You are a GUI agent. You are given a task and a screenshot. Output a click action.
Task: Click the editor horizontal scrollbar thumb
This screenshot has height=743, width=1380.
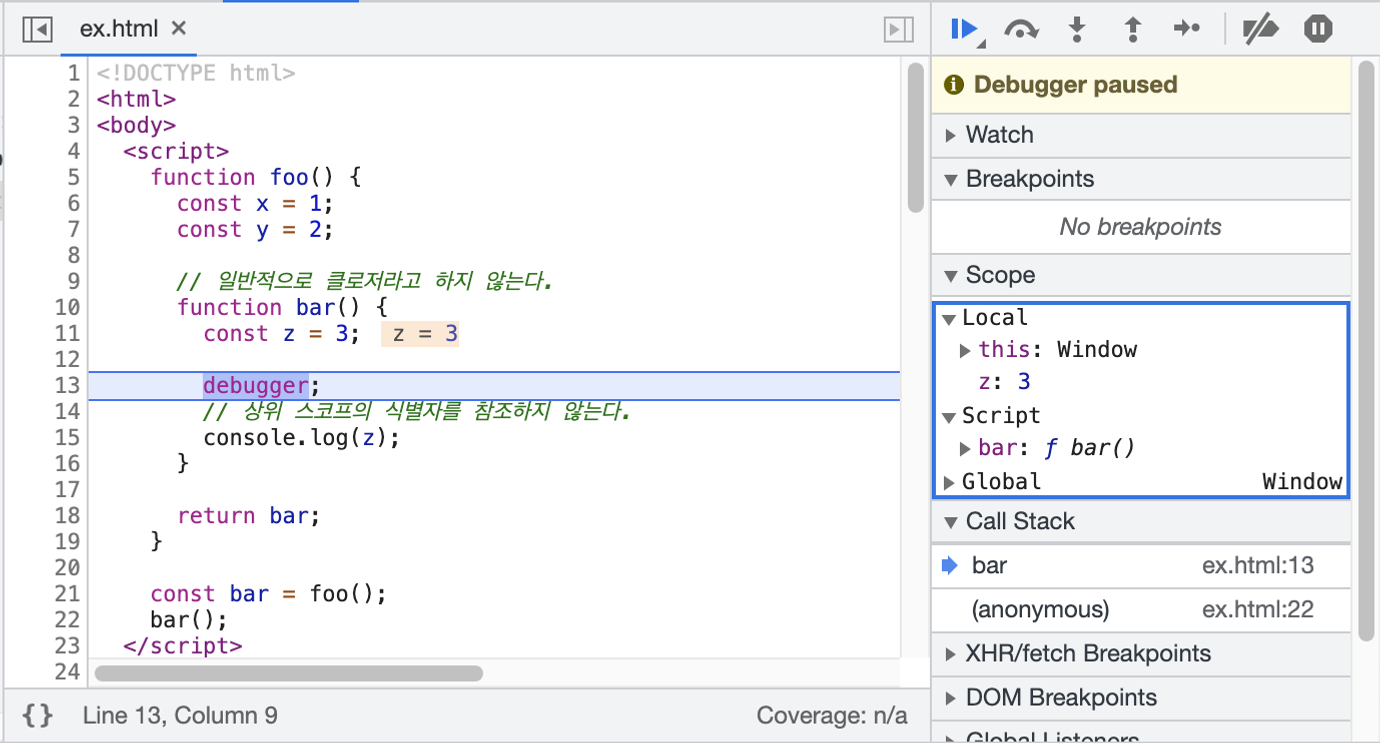point(289,674)
